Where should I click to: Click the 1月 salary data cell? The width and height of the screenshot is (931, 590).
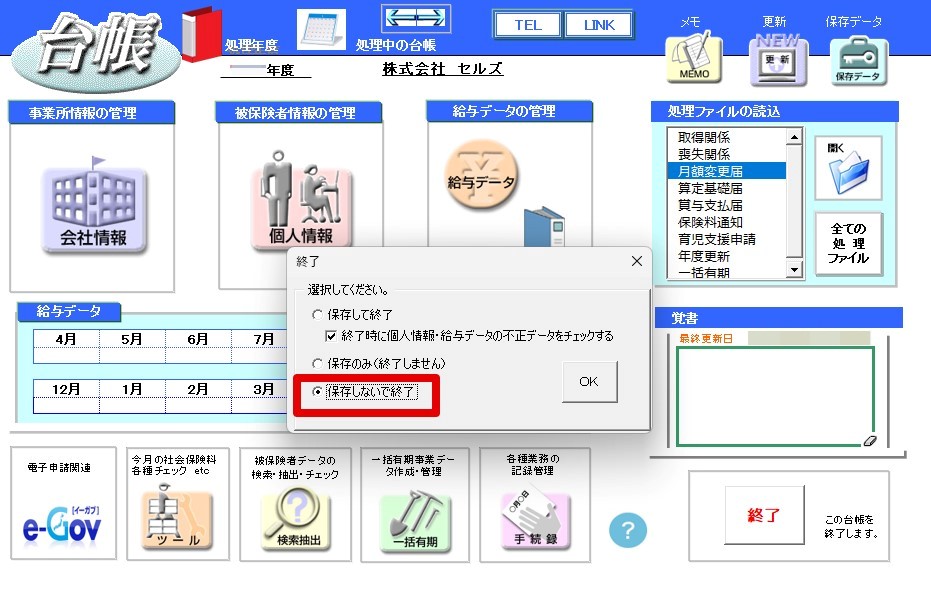[132, 405]
